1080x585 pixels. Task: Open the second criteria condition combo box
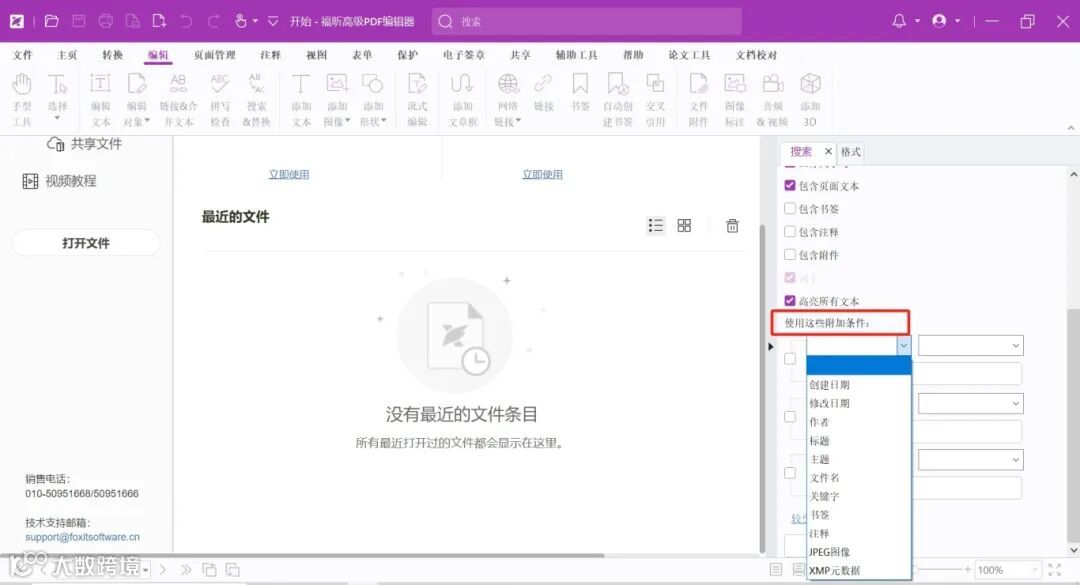[970, 403]
